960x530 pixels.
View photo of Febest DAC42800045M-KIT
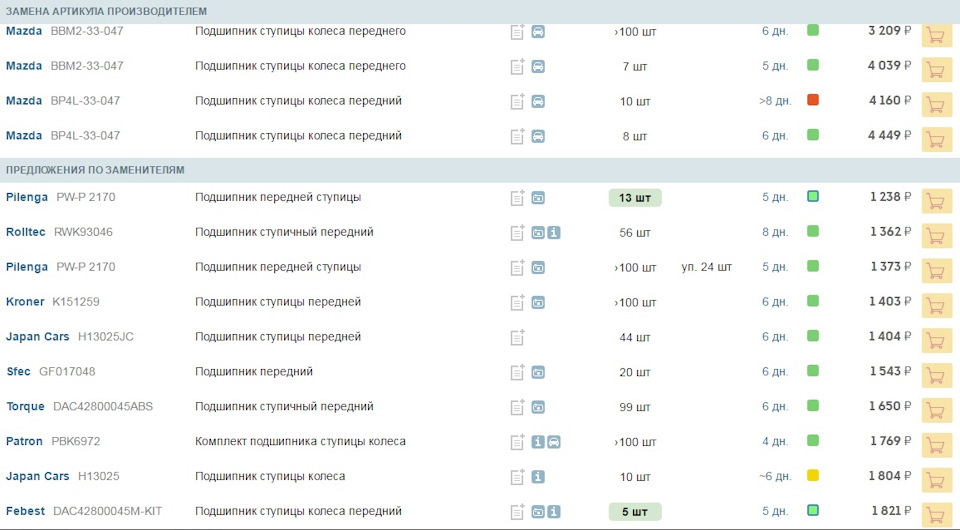point(538,512)
